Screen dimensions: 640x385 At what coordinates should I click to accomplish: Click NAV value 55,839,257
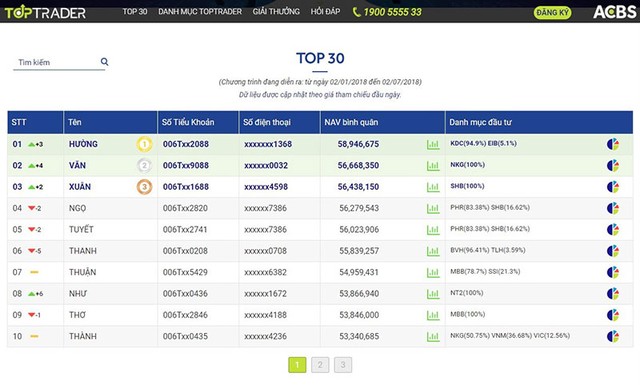359,251
